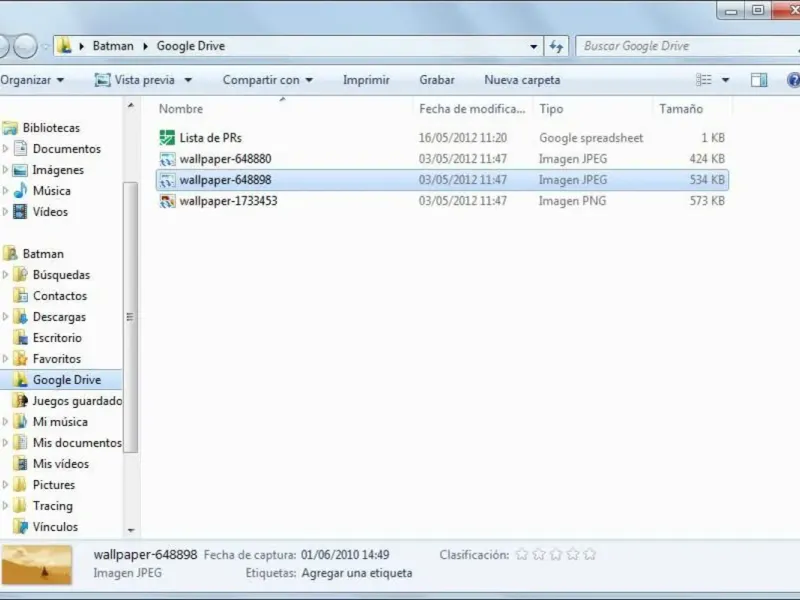This screenshot has width=800, height=600.
Task: Click the Back navigation arrow
Action: tap(4, 46)
